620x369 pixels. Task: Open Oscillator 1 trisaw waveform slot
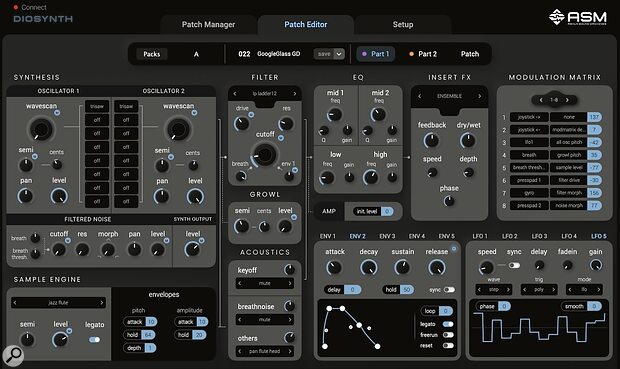coord(97,106)
